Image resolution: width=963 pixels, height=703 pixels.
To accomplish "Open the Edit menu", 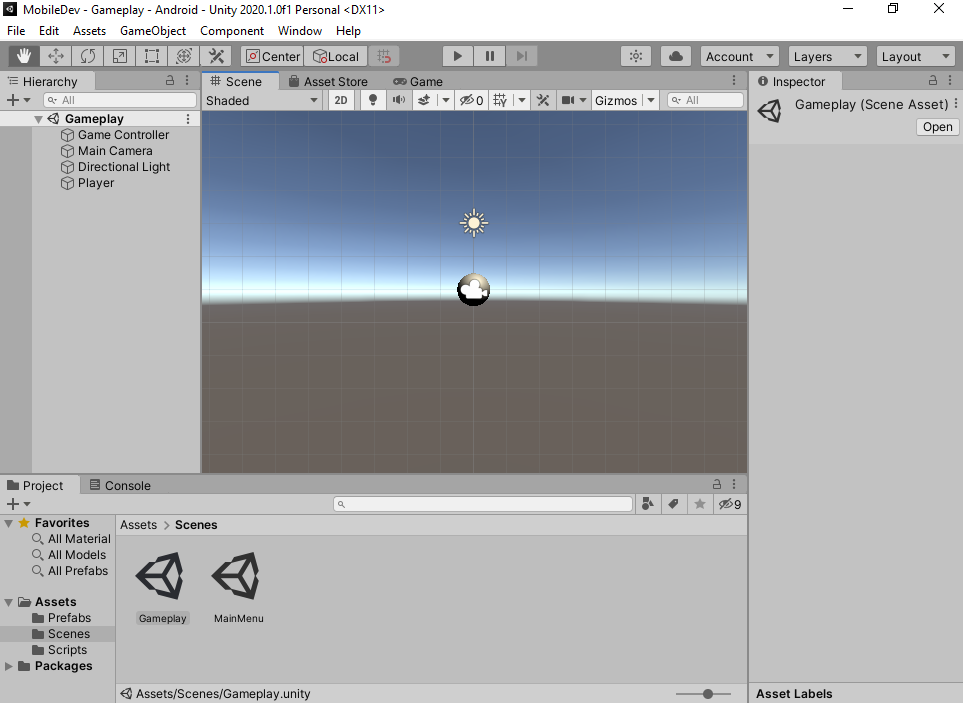I will point(49,31).
